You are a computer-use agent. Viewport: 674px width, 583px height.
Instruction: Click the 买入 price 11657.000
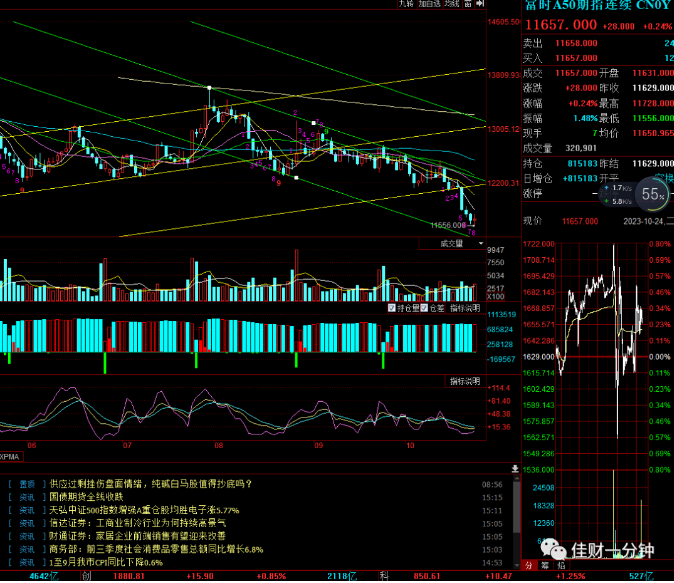click(x=576, y=58)
